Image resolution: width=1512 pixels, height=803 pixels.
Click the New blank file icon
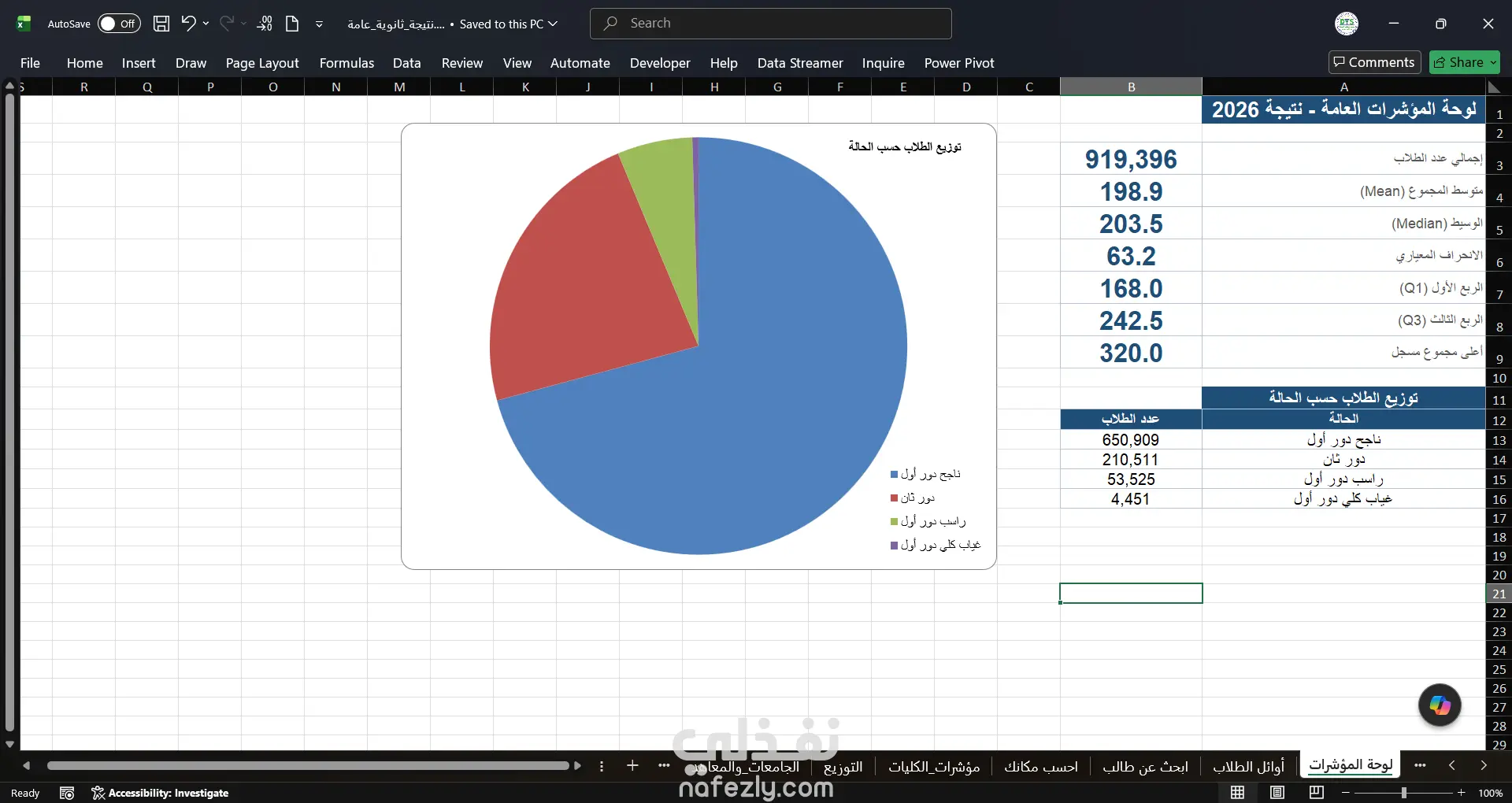(292, 24)
